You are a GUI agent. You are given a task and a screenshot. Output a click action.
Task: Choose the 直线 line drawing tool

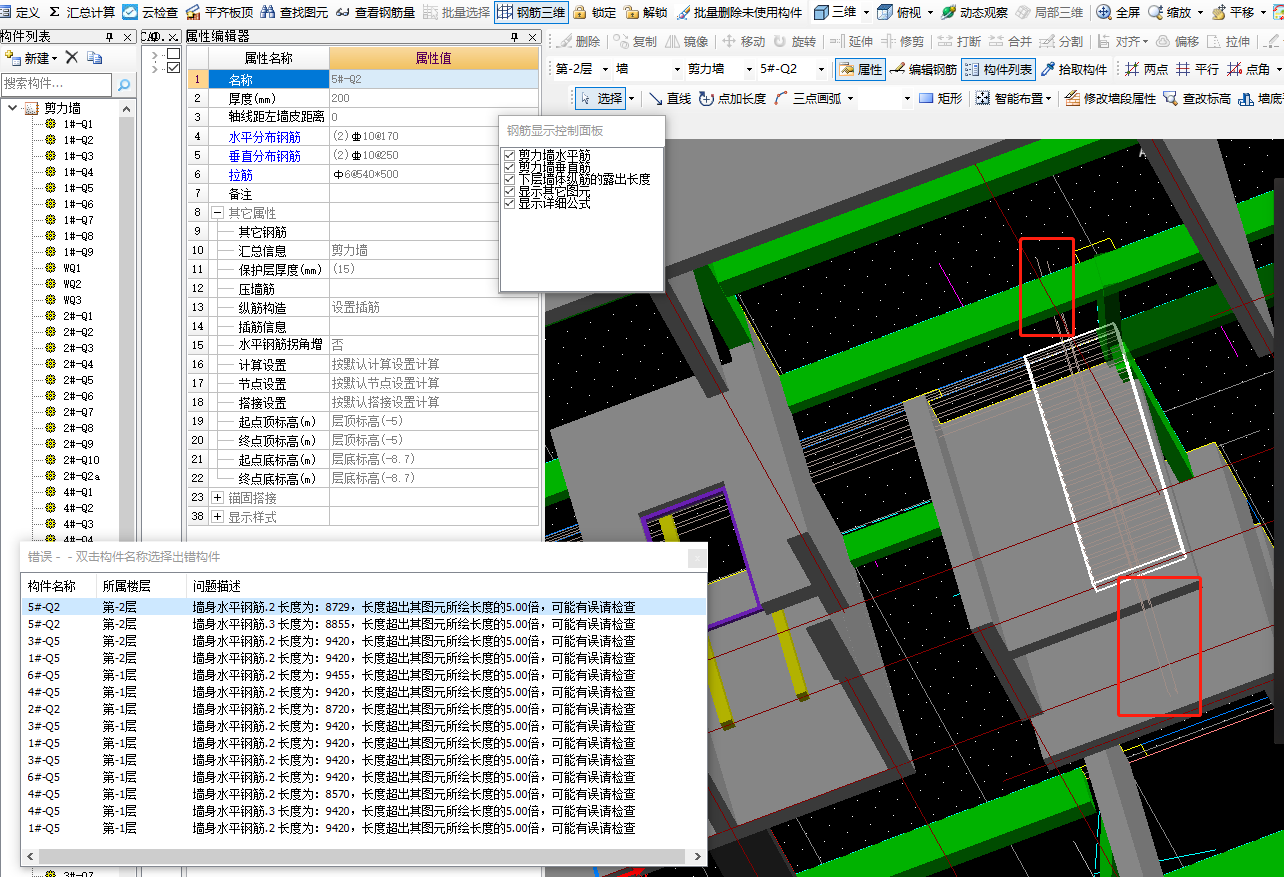click(669, 98)
